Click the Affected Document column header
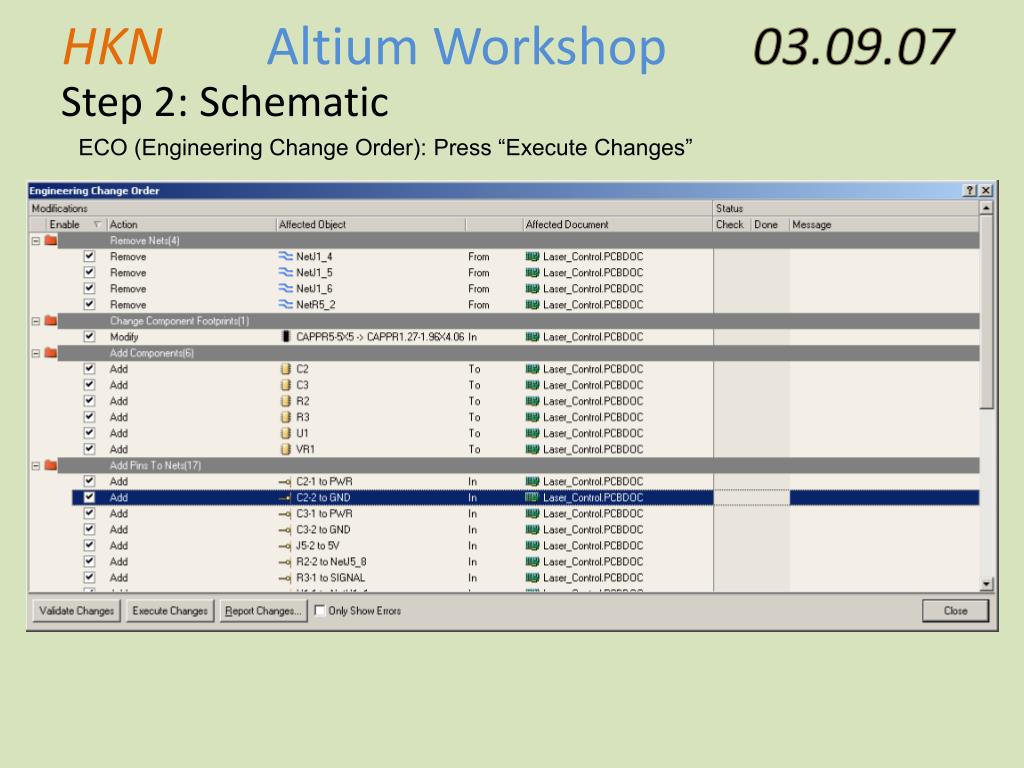 (x=617, y=224)
